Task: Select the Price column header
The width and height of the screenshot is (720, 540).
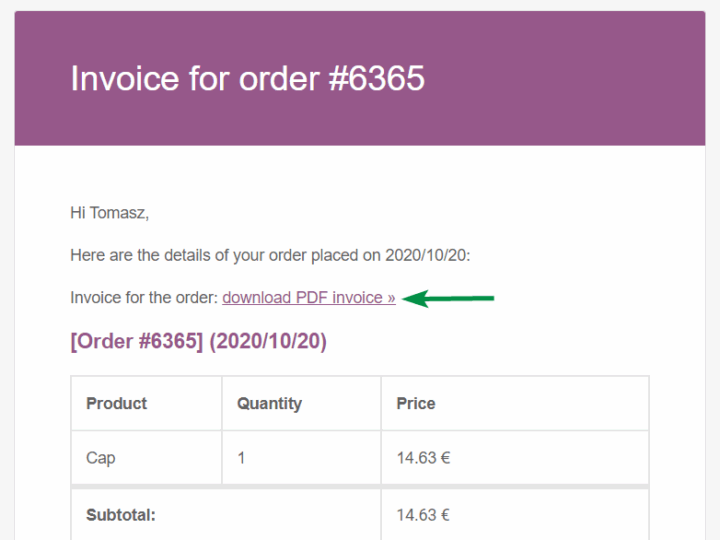Action: [415, 403]
